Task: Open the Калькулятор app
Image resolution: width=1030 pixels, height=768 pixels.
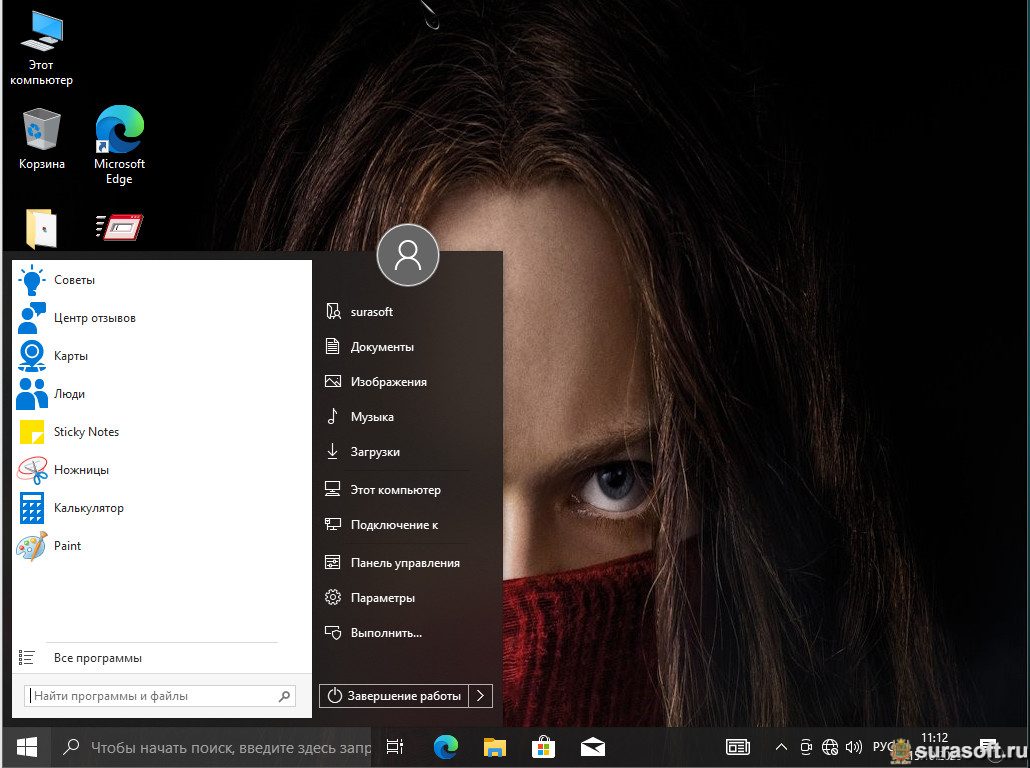Action: 88,508
